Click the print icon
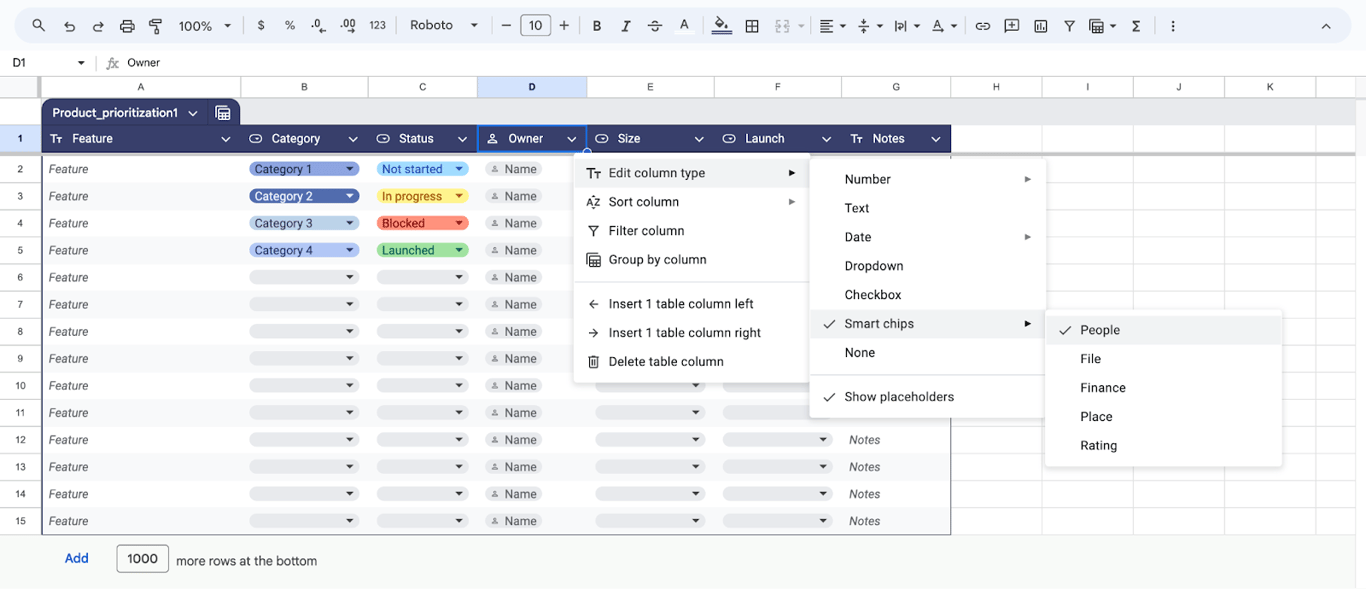 click(x=127, y=26)
